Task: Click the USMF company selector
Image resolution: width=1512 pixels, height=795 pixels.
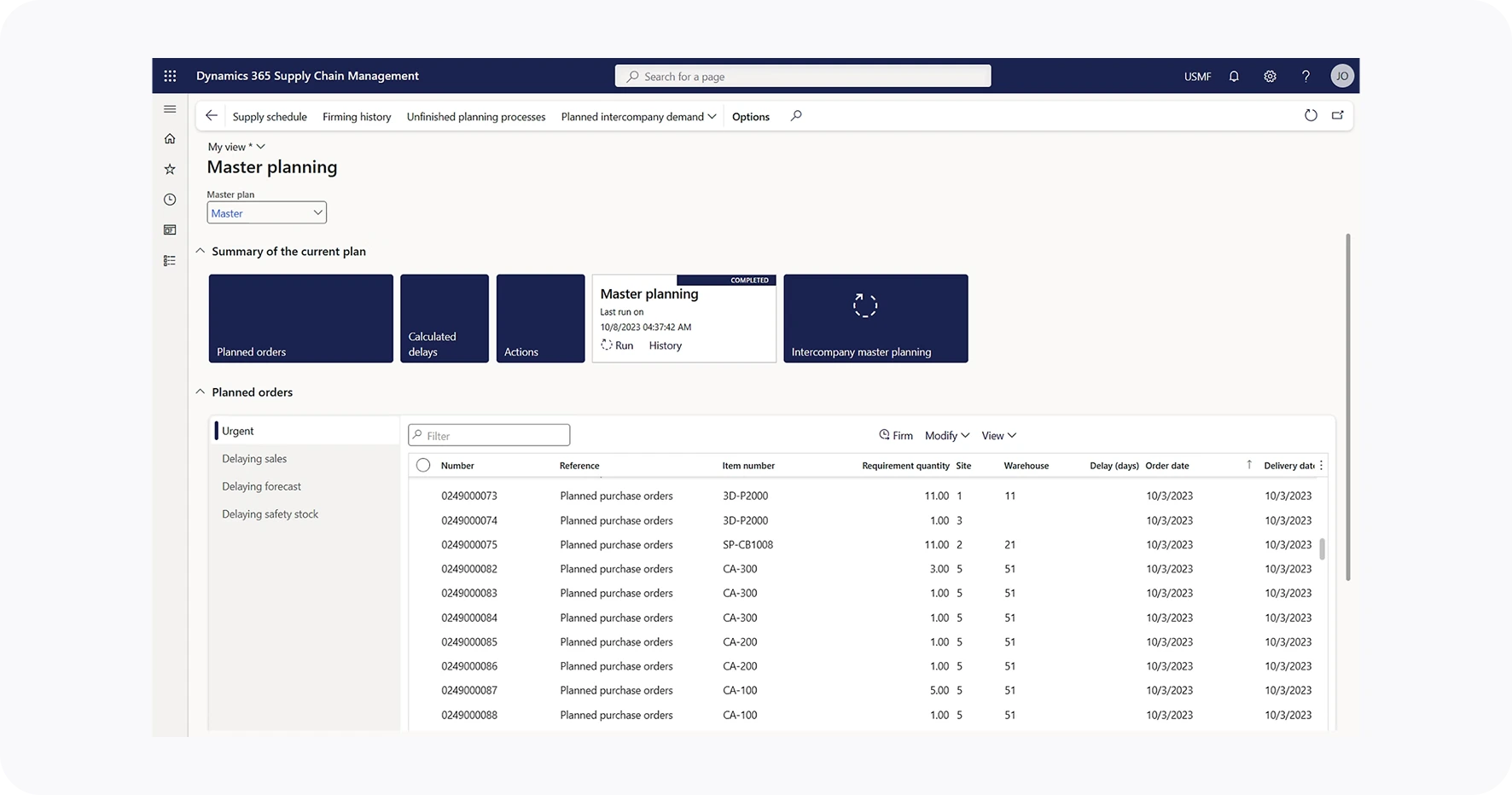Action: coord(1197,76)
